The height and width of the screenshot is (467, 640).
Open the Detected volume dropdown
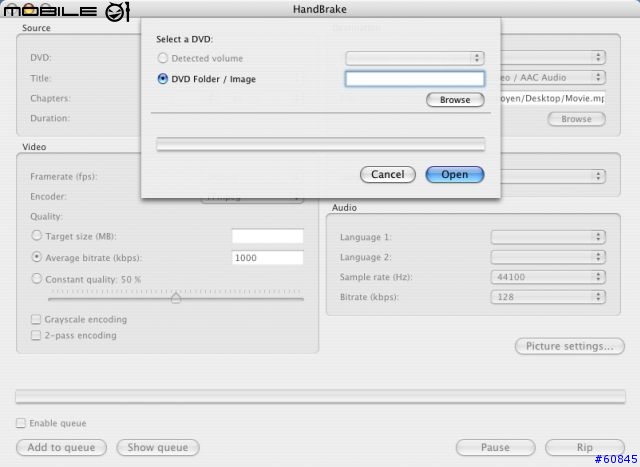415,58
